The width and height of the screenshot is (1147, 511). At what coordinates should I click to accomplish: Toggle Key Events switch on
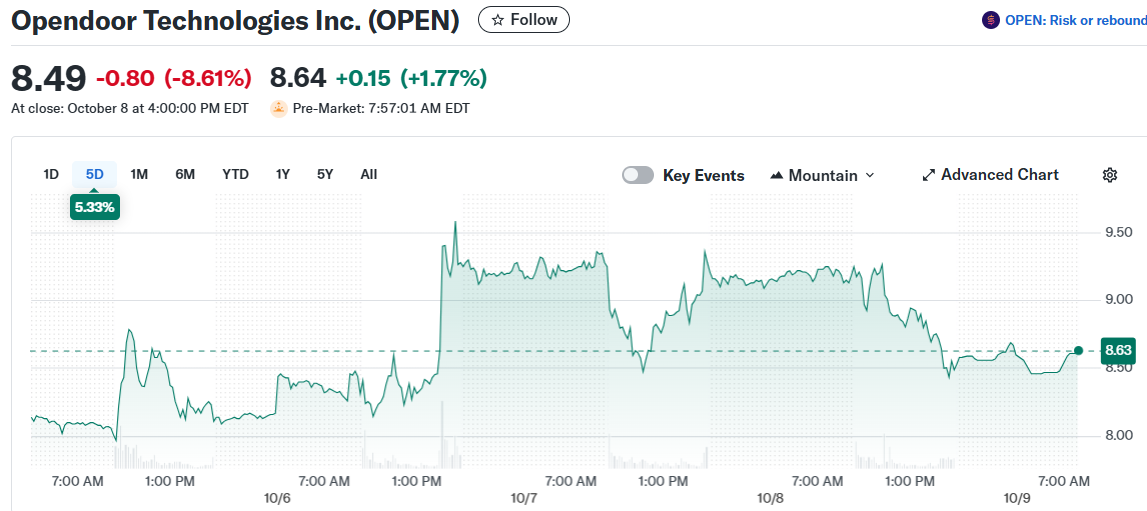point(638,175)
